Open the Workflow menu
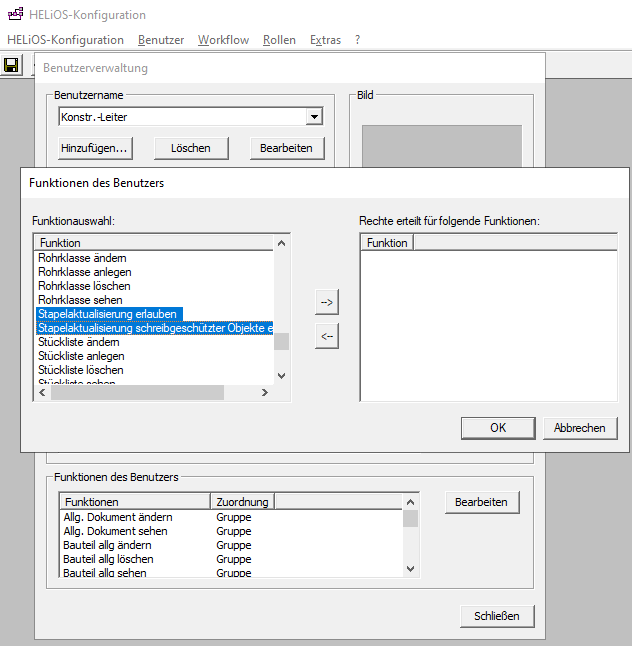Viewport: 632px width, 646px height. pos(223,40)
